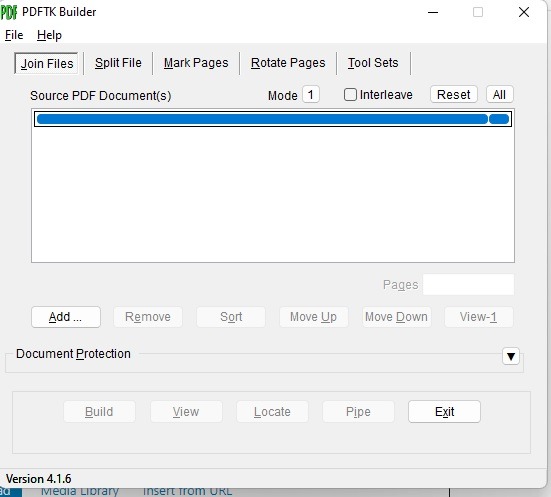This screenshot has width=551, height=497.
Task: Minimize the PDFTK Builder window
Action: (x=433, y=12)
